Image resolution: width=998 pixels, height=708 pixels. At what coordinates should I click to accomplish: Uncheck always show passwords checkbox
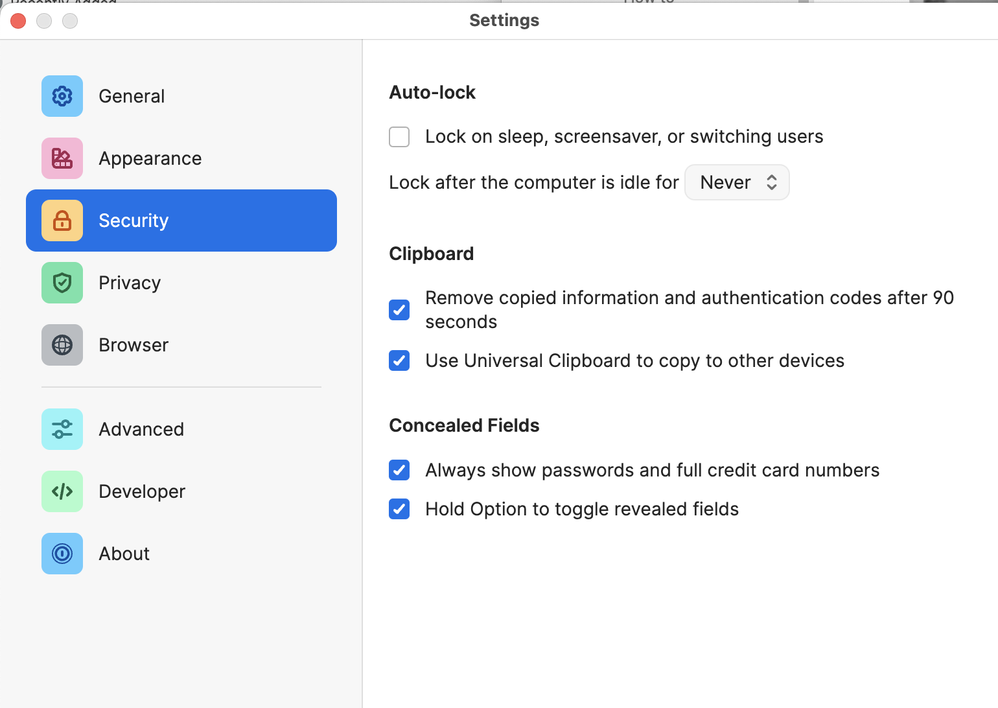click(x=399, y=470)
